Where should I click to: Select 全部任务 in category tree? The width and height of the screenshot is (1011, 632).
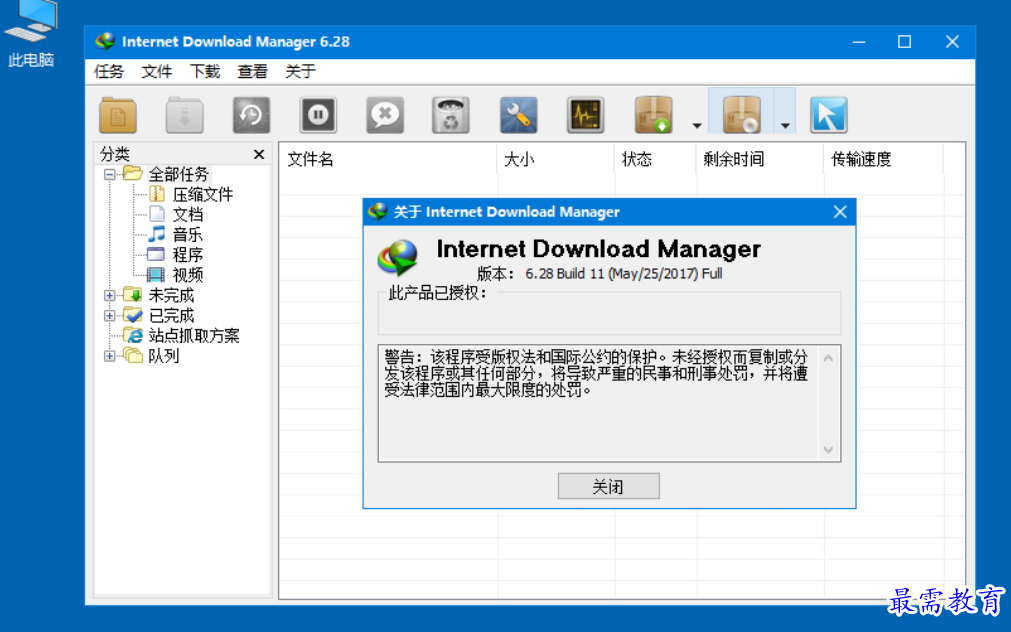(x=179, y=174)
